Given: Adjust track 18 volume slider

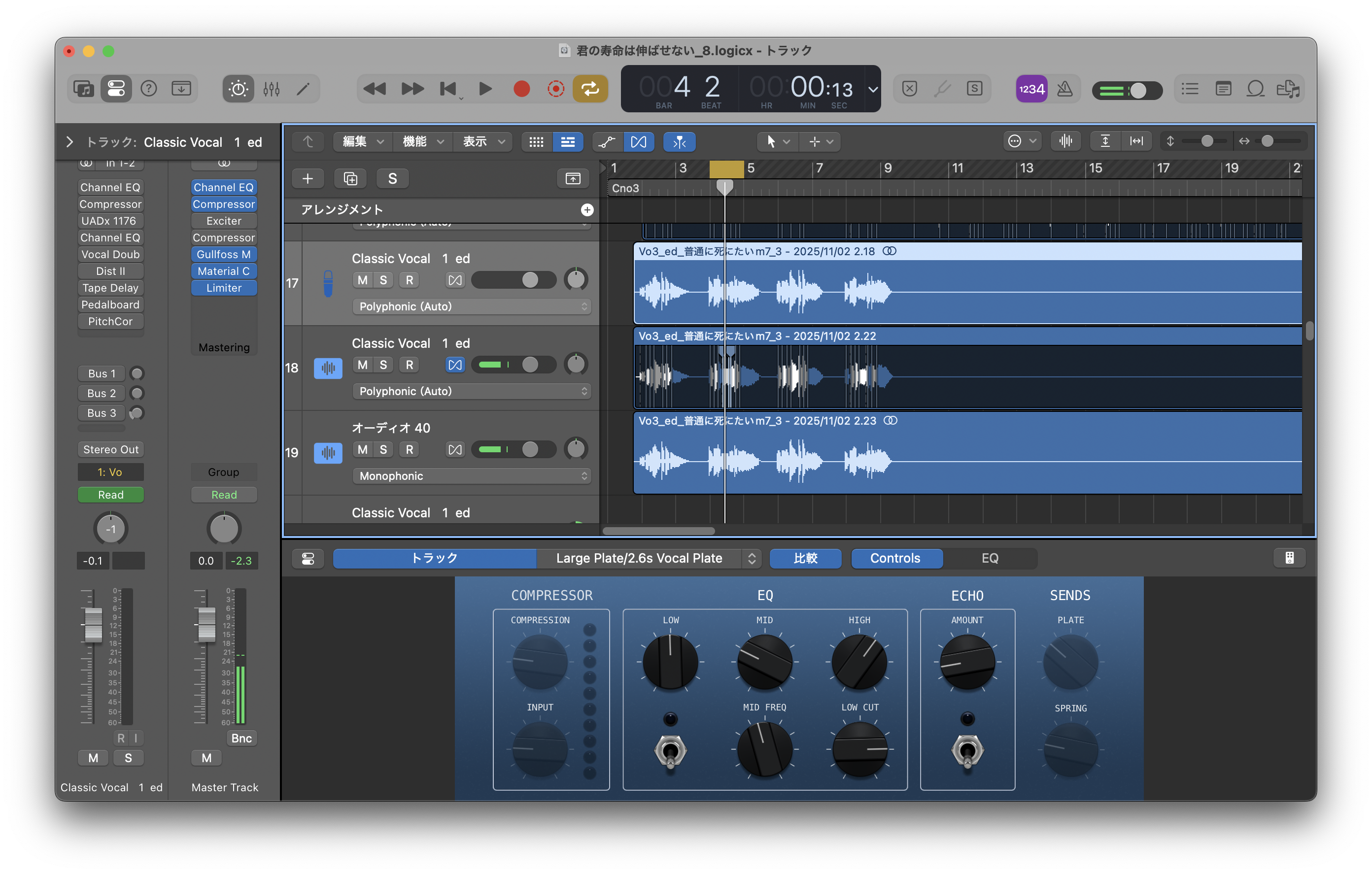Looking at the screenshot, I should (529, 365).
